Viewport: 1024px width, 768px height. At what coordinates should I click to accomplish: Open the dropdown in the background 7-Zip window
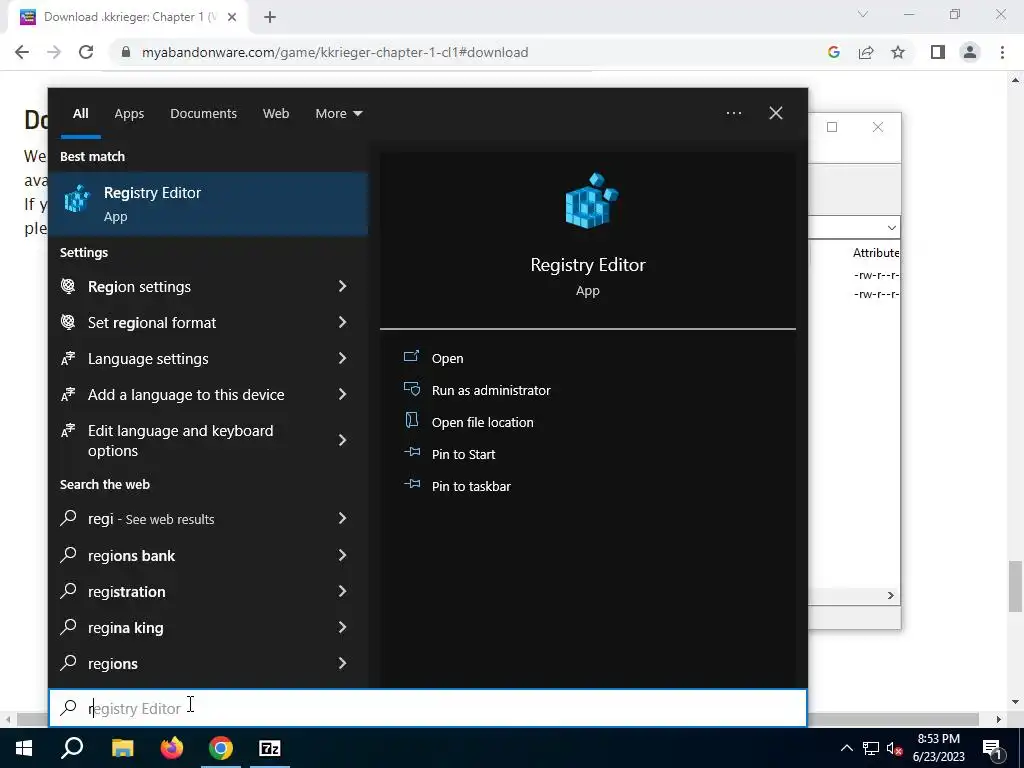[x=891, y=227]
